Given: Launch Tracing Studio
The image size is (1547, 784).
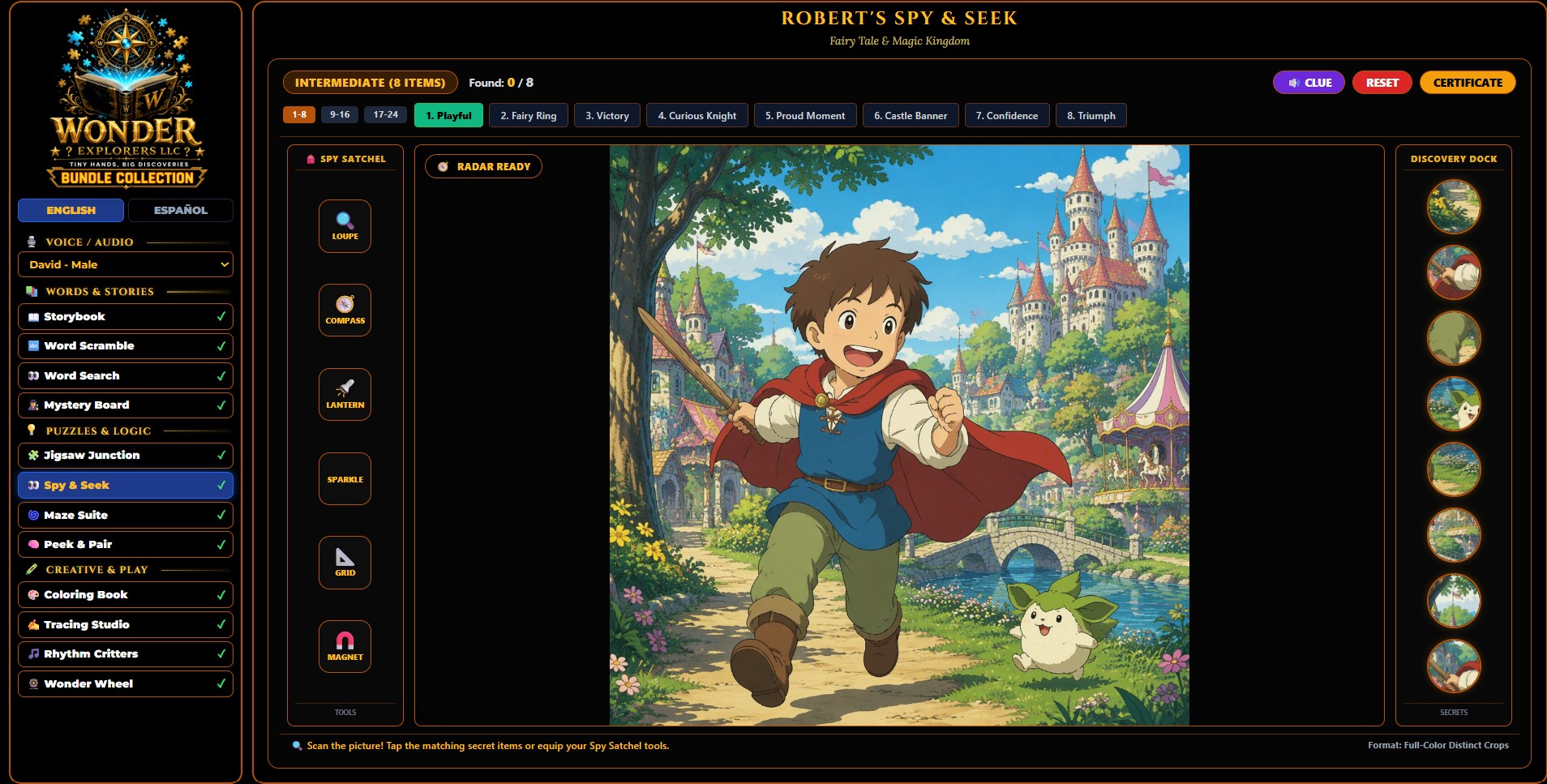Looking at the screenshot, I should pyautogui.click(x=126, y=624).
